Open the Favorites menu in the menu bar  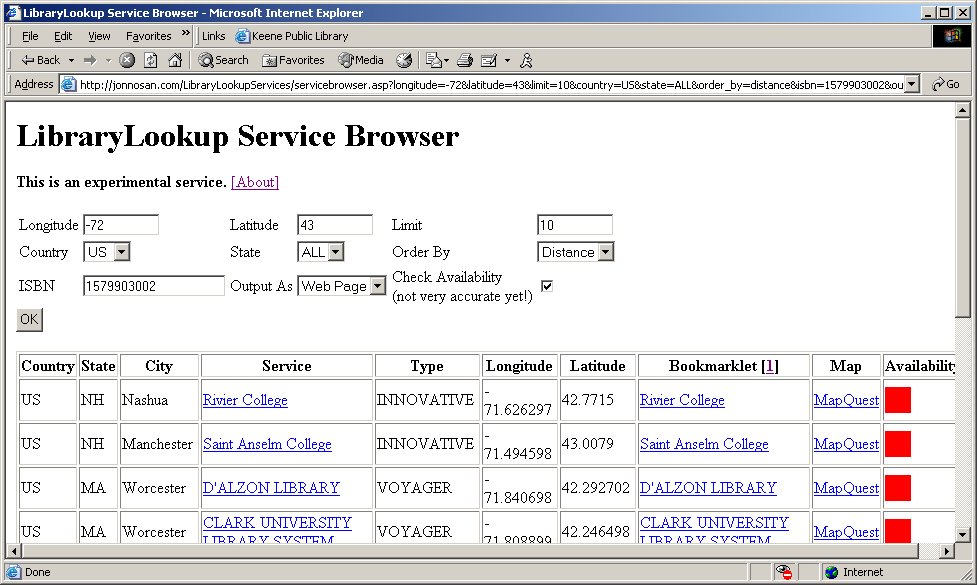[x=148, y=36]
